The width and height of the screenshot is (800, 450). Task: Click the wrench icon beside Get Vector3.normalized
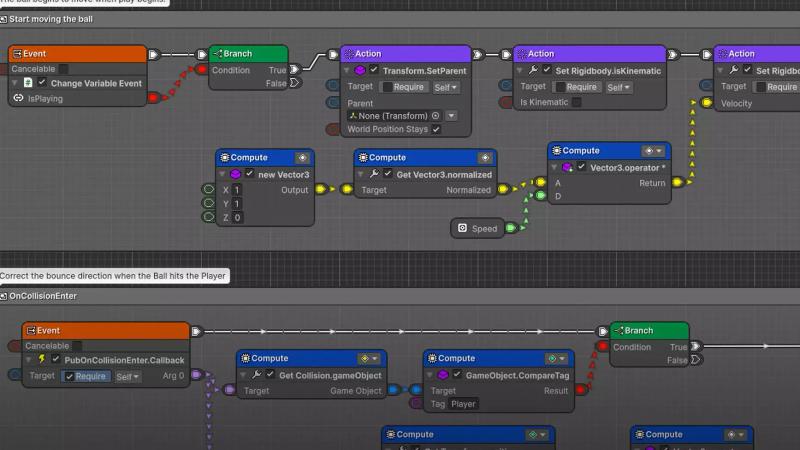pyautogui.click(x=374, y=174)
